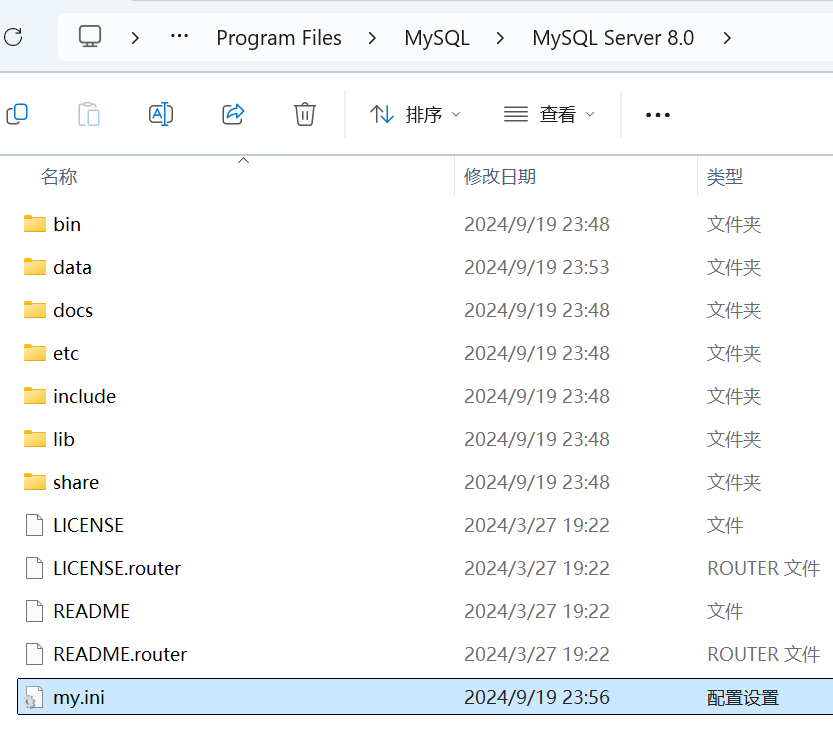The height and width of the screenshot is (747, 833).
Task: Open the 查看 view dropdown
Action: coord(550,114)
